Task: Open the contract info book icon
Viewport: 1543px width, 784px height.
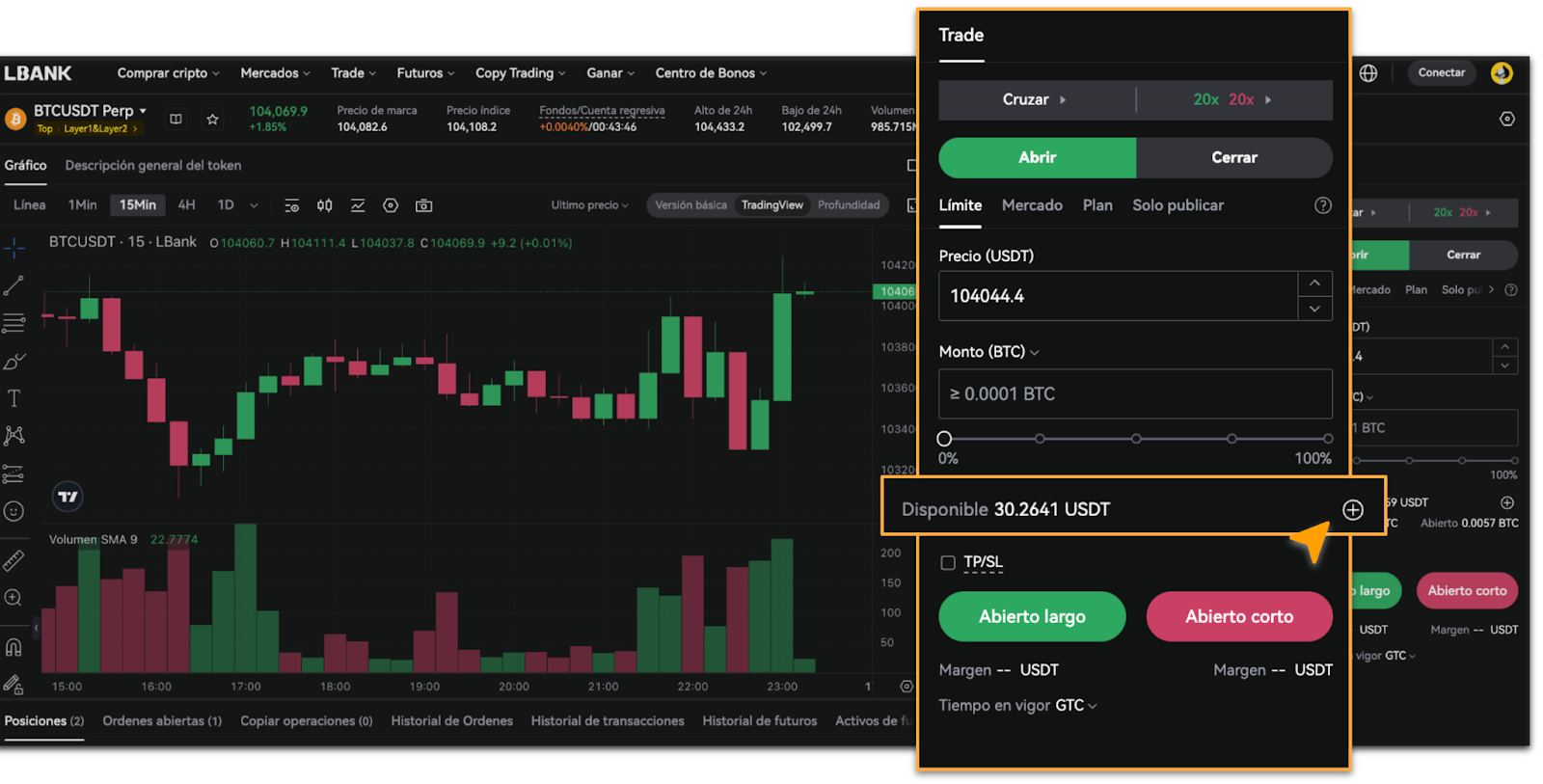Action: tap(176, 119)
